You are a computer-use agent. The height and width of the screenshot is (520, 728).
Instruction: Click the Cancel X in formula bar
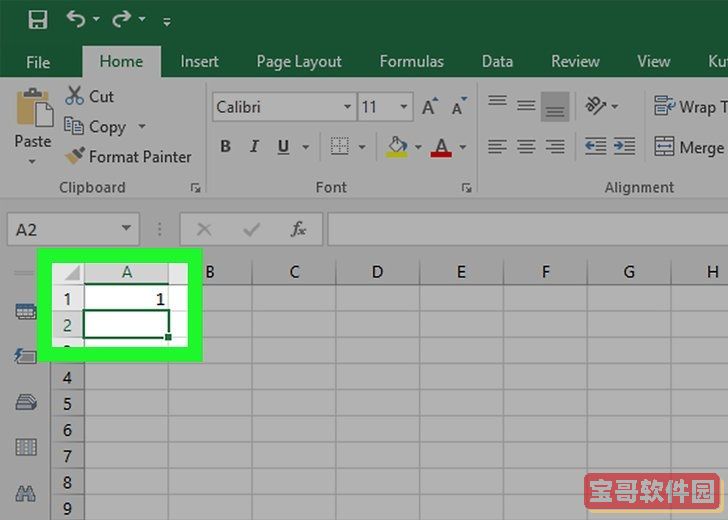[204, 229]
